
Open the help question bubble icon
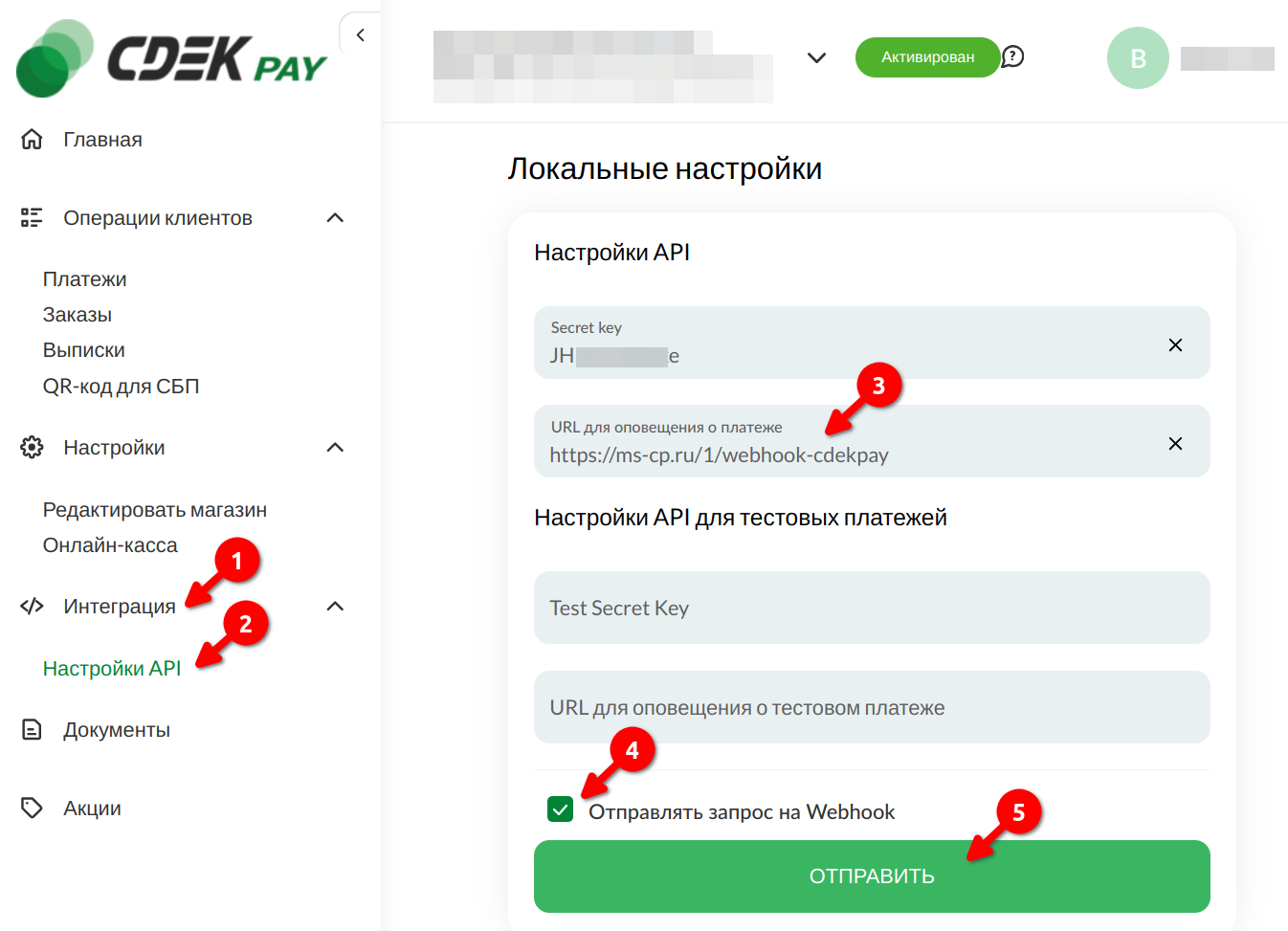[x=1012, y=57]
